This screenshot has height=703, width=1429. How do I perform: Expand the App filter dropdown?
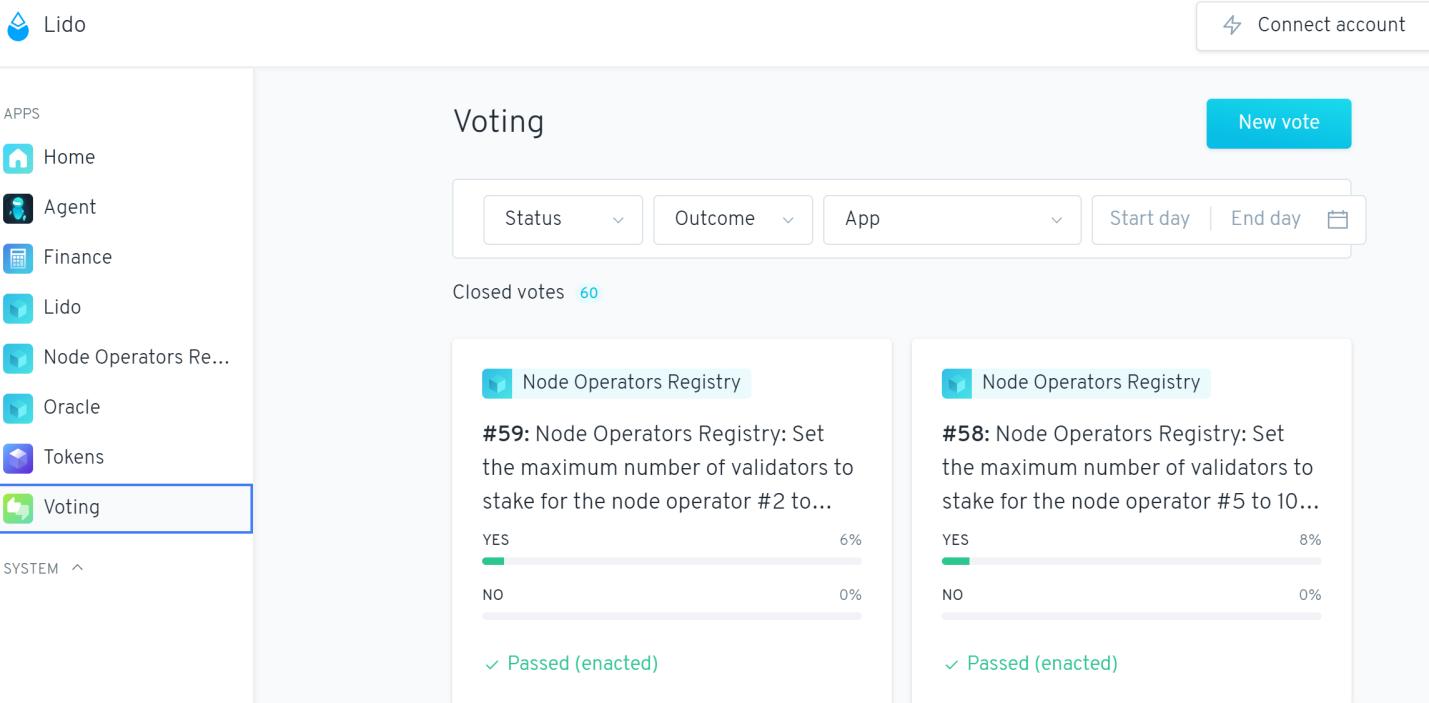(x=952, y=219)
